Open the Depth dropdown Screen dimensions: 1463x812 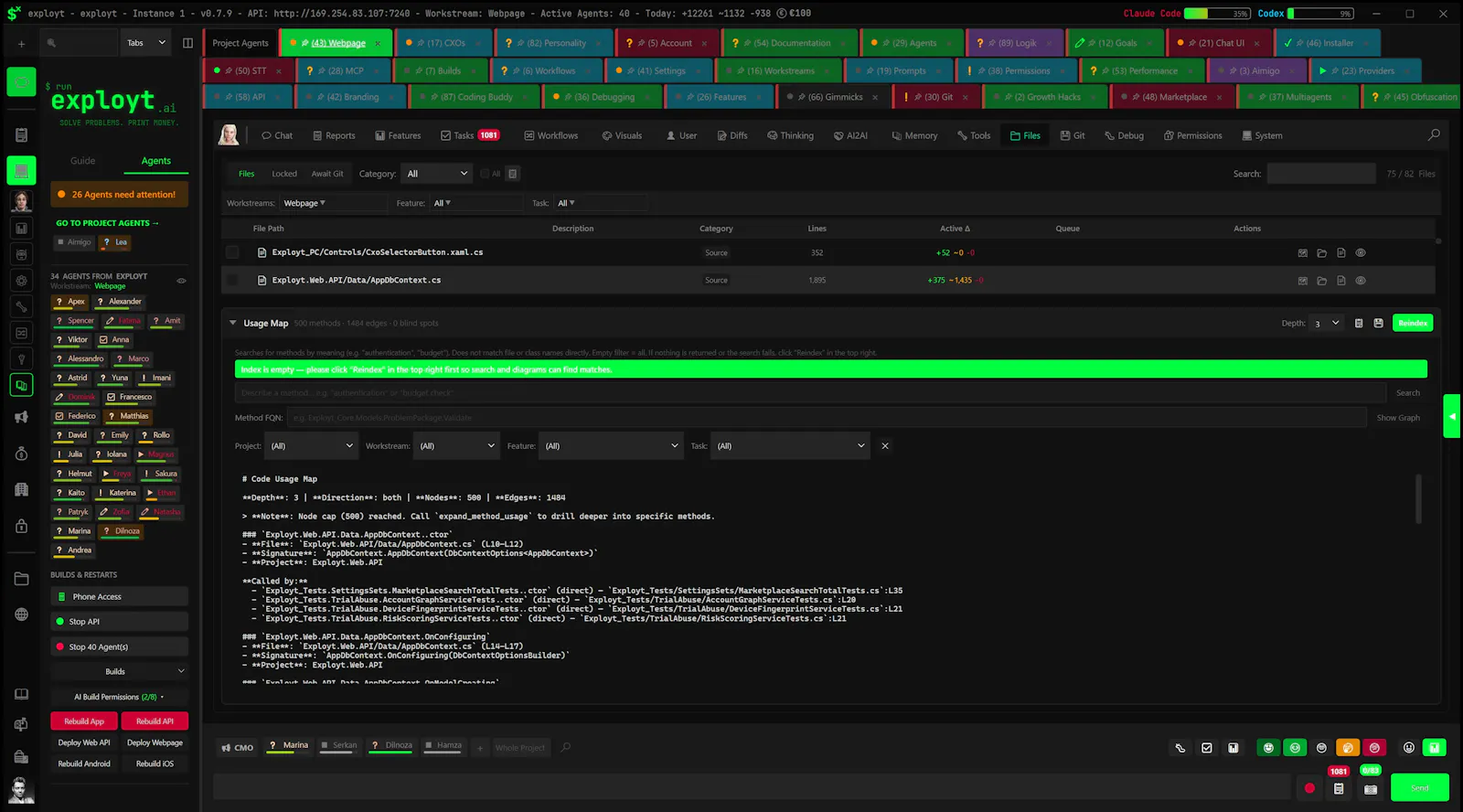click(x=1326, y=323)
